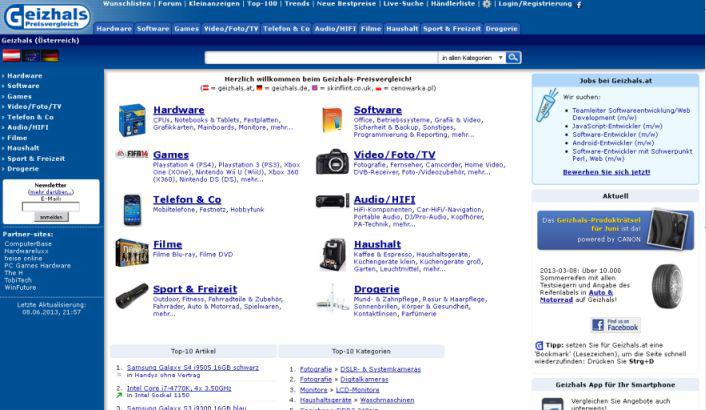Screen dimensions: 706x410
Task: Open the Waschmaschinen category link
Action: (387, 400)
